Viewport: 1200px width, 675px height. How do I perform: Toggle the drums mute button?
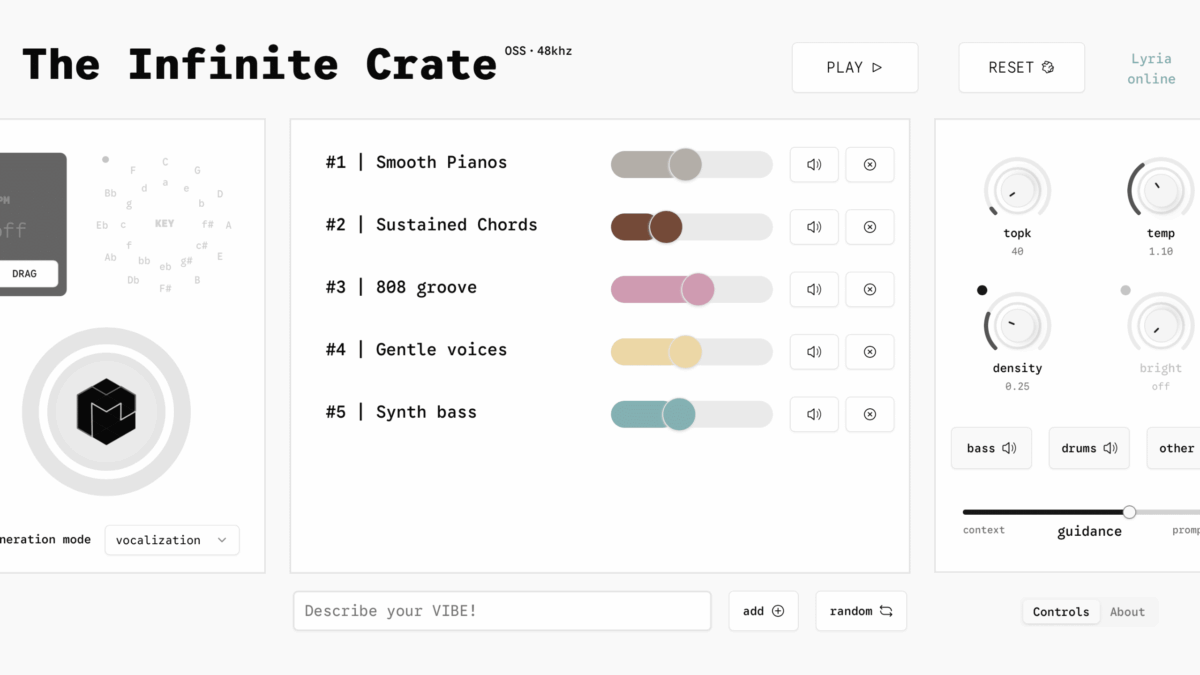[1089, 448]
